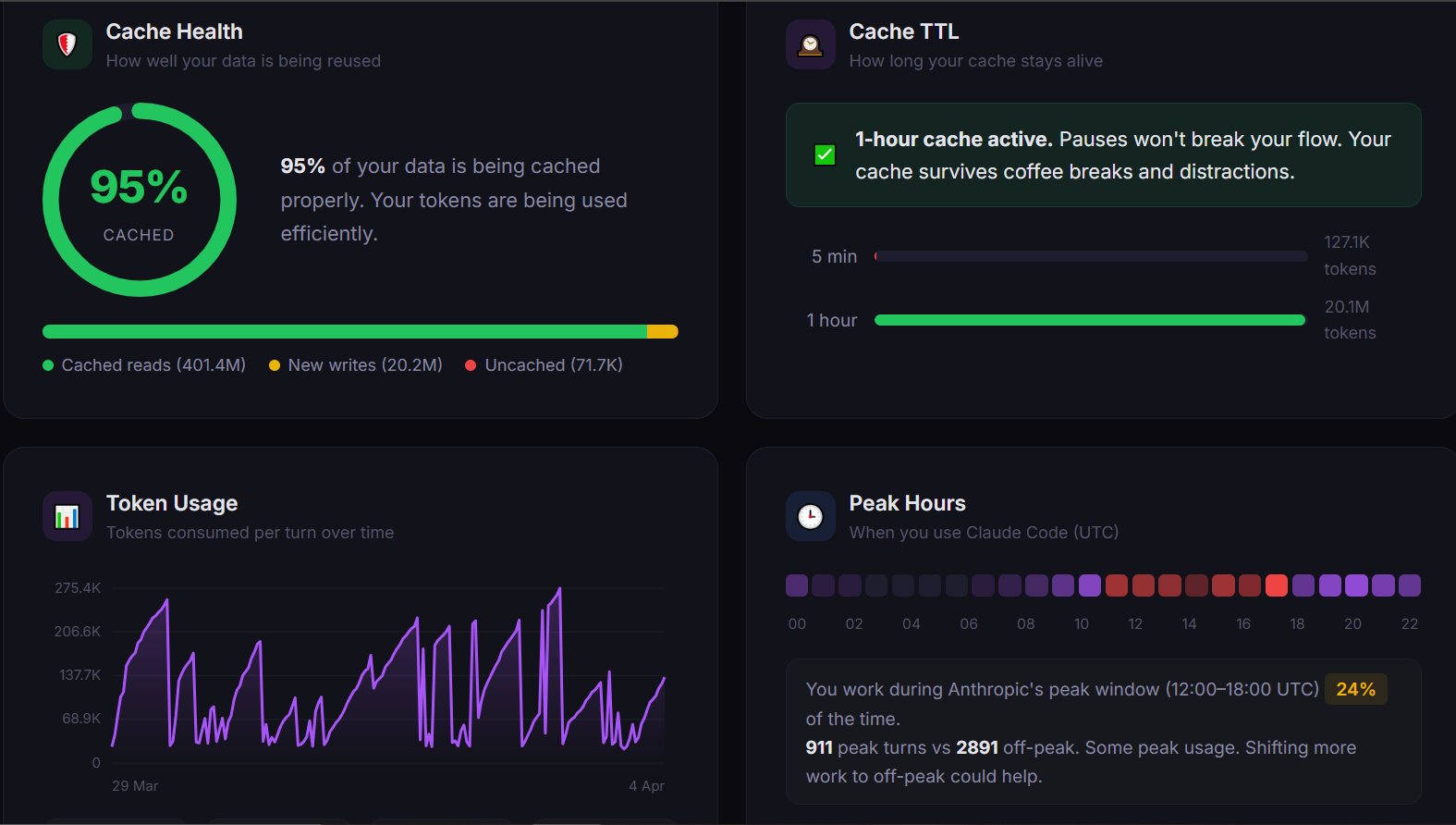
Task: Click the Peak Hours clock icon
Action: click(810, 516)
